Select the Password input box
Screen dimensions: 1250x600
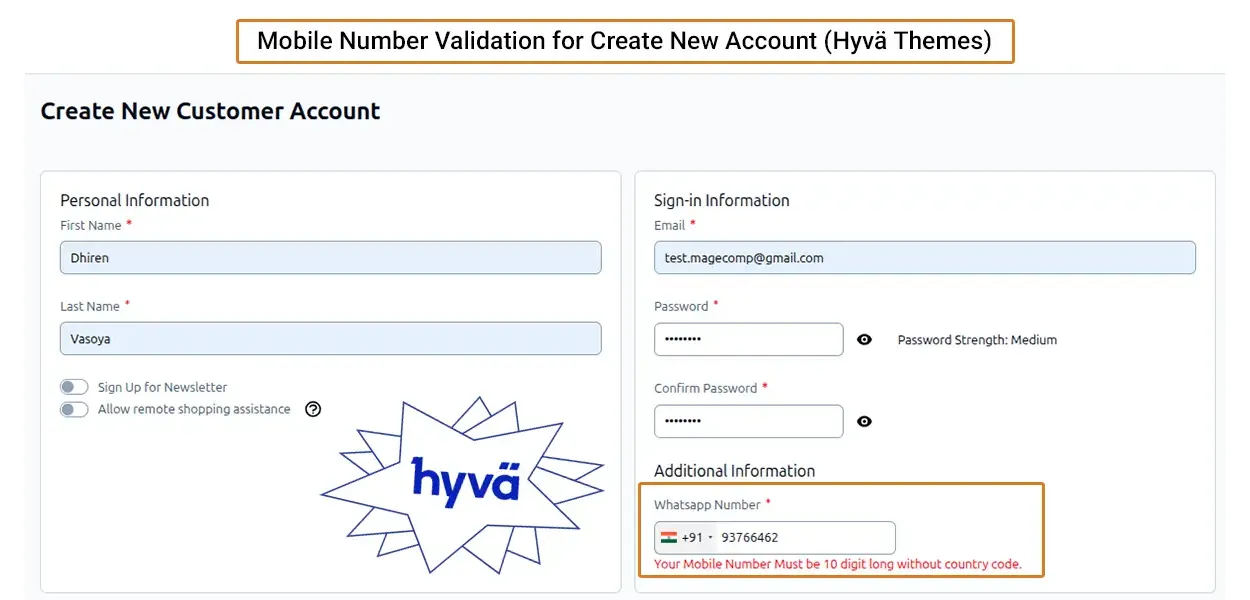[748, 340]
